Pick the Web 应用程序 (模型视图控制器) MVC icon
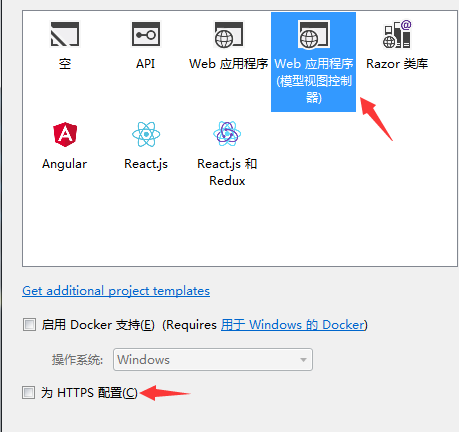This screenshot has height=432, width=459. 313,35
